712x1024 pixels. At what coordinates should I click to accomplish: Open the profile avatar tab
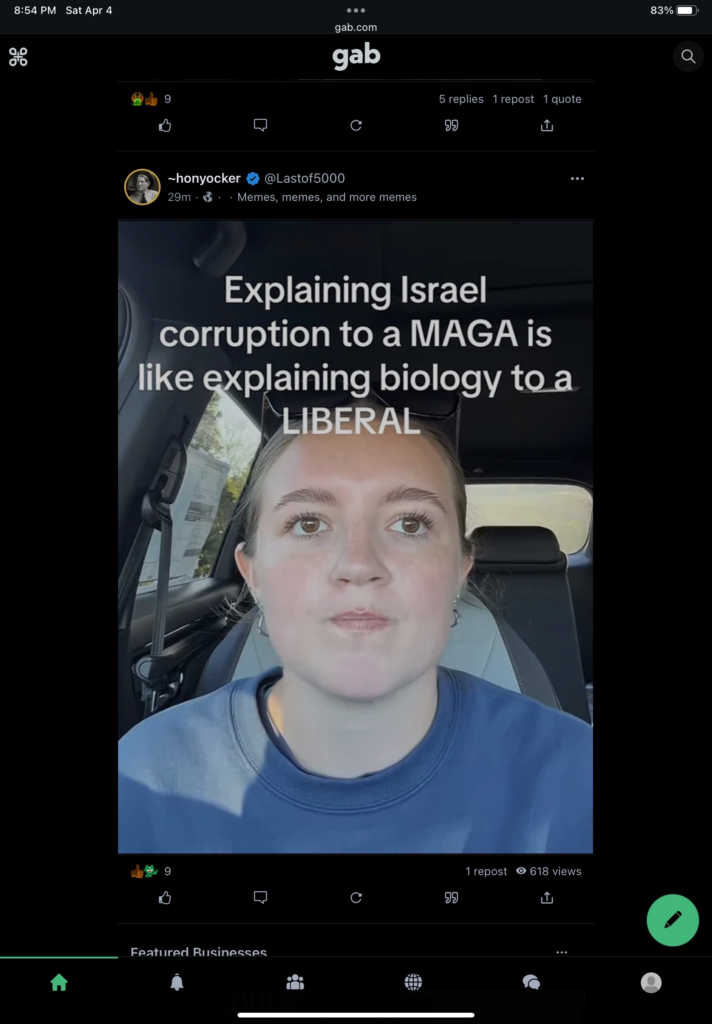coord(651,982)
